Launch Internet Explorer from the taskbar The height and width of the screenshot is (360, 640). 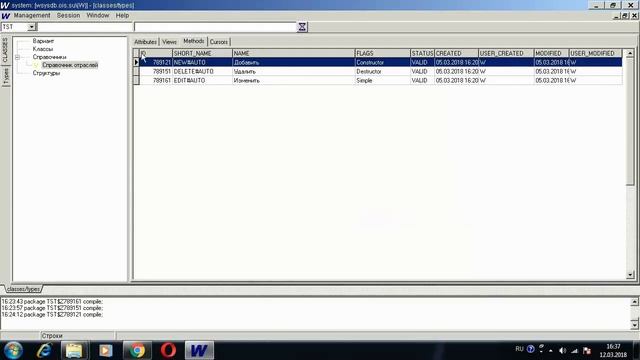point(44,350)
